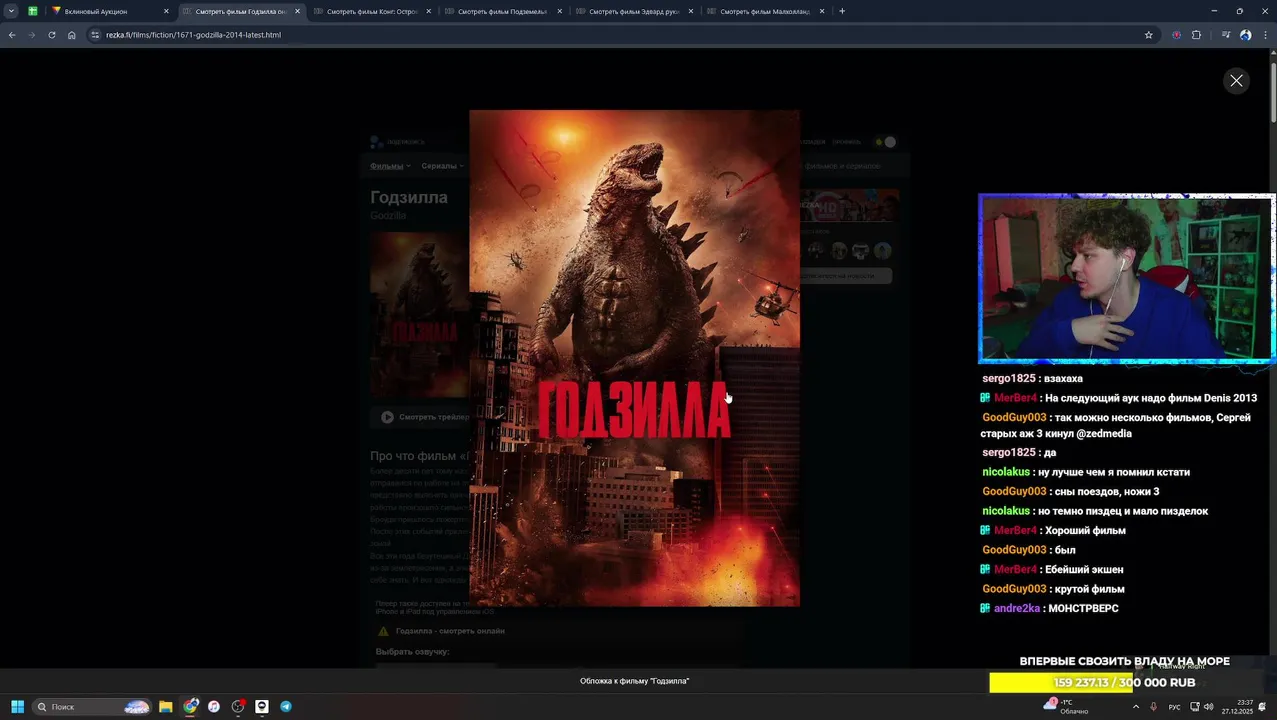
Task: Show hidden system tray icons
Action: [1135, 707]
